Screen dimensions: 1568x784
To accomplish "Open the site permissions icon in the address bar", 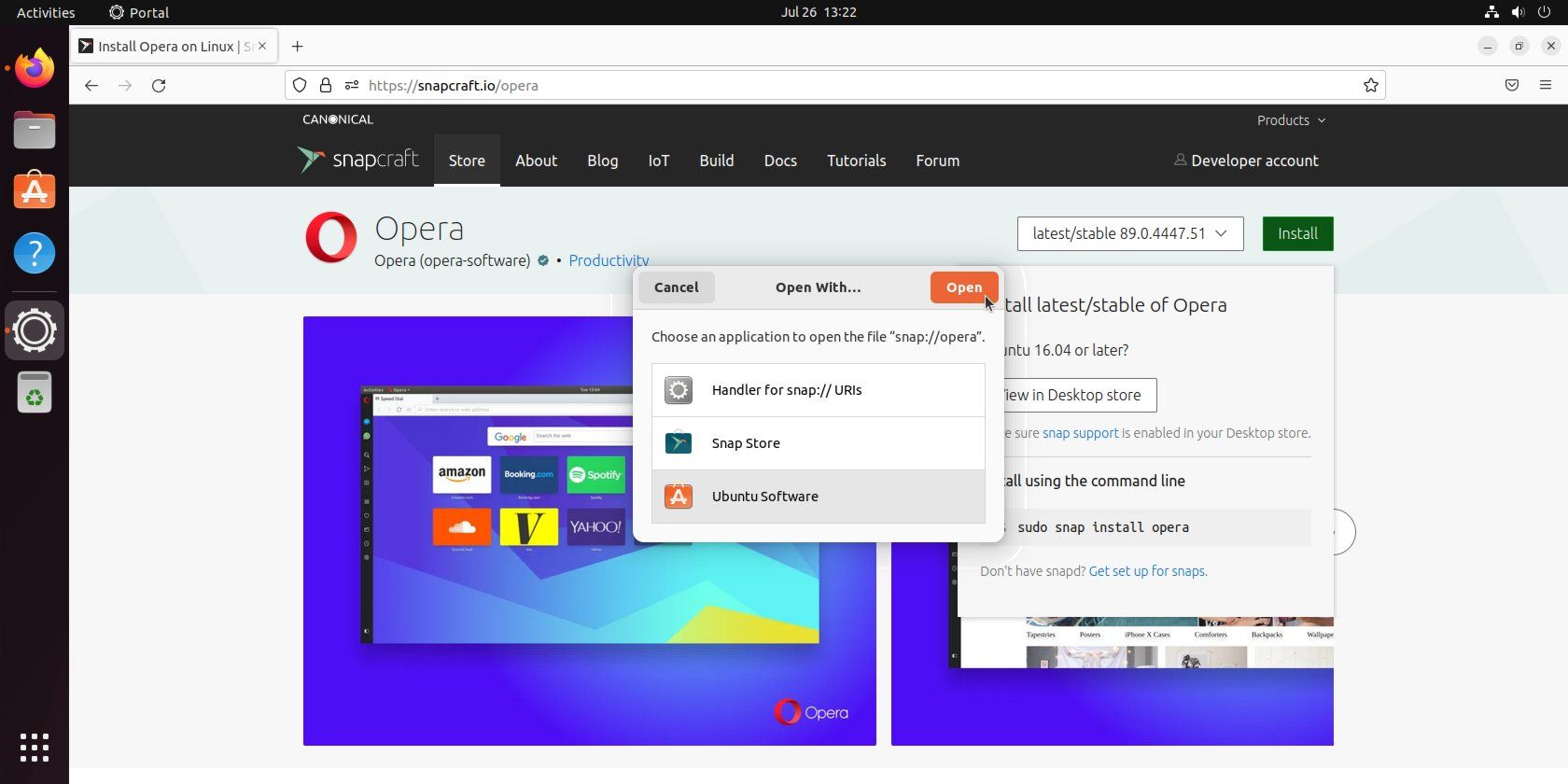I will (352, 85).
